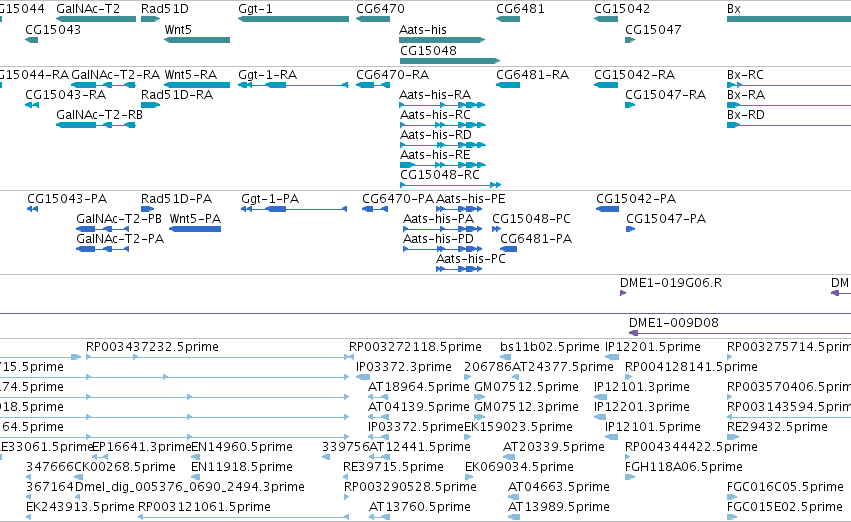This screenshot has width=851, height=522.
Task: Select the CG6470 gene label
Action: [x=380, y=9]
